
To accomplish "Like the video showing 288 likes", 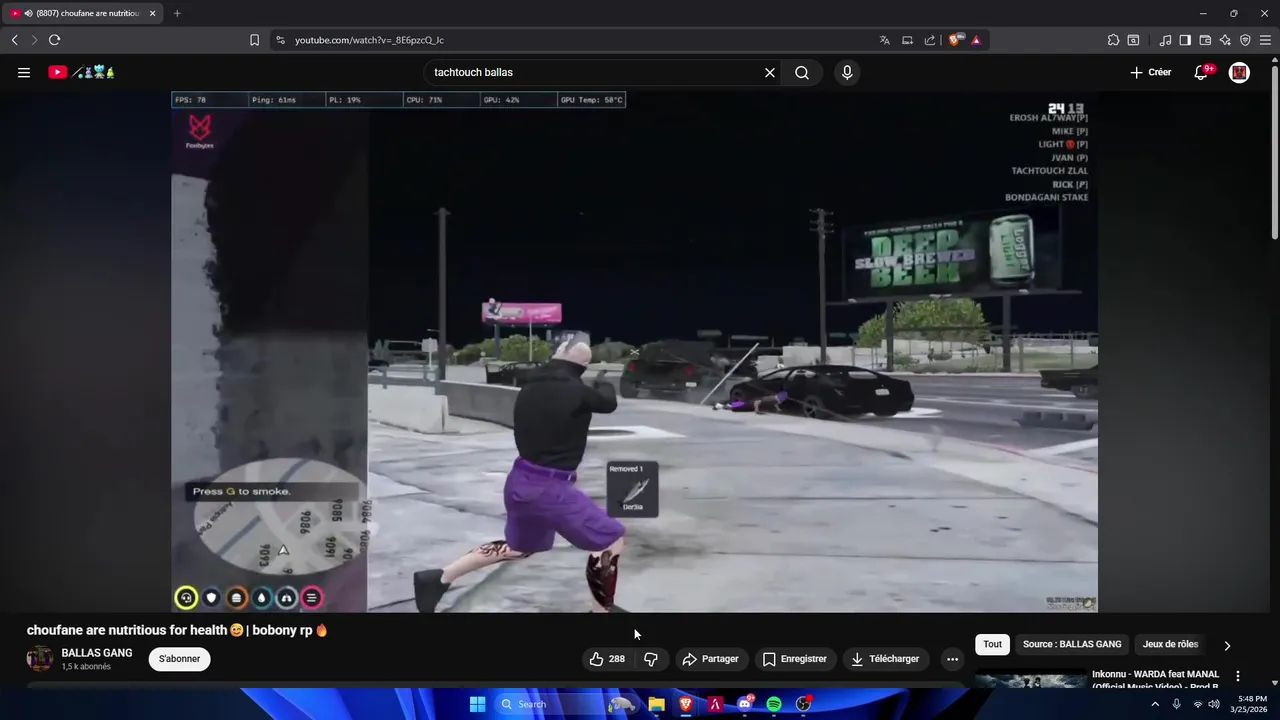I will pos(608,659).
